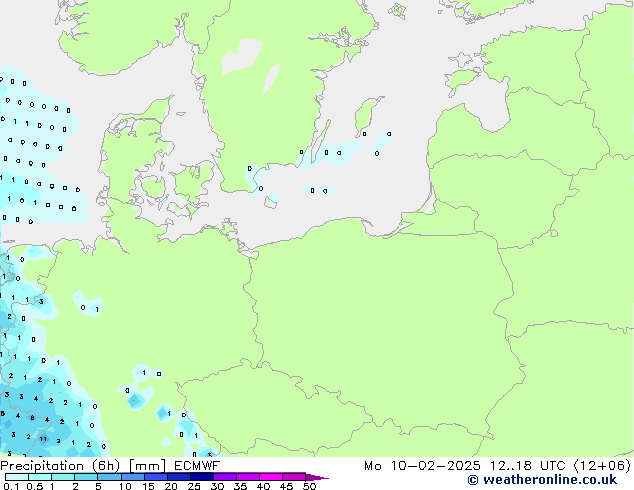634x490 pixels.
Task: Select the 5–10 mm legend color swatch
Action: (x=109, y=477)
